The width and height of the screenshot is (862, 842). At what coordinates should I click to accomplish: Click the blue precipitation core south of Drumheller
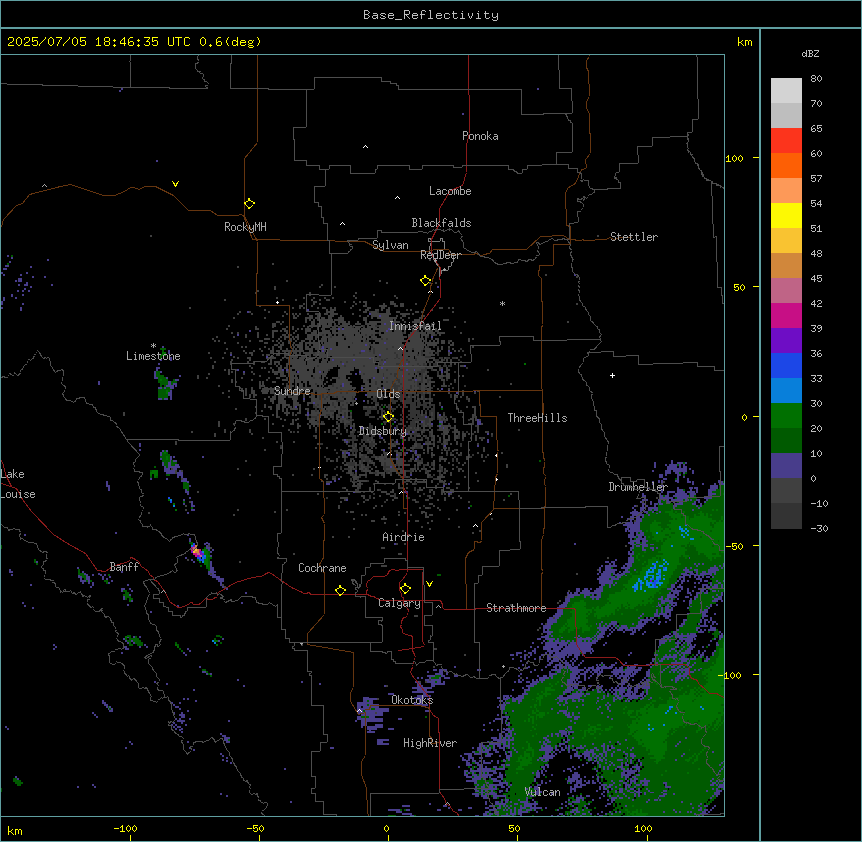pyautogui.click(x=653, y=577)
